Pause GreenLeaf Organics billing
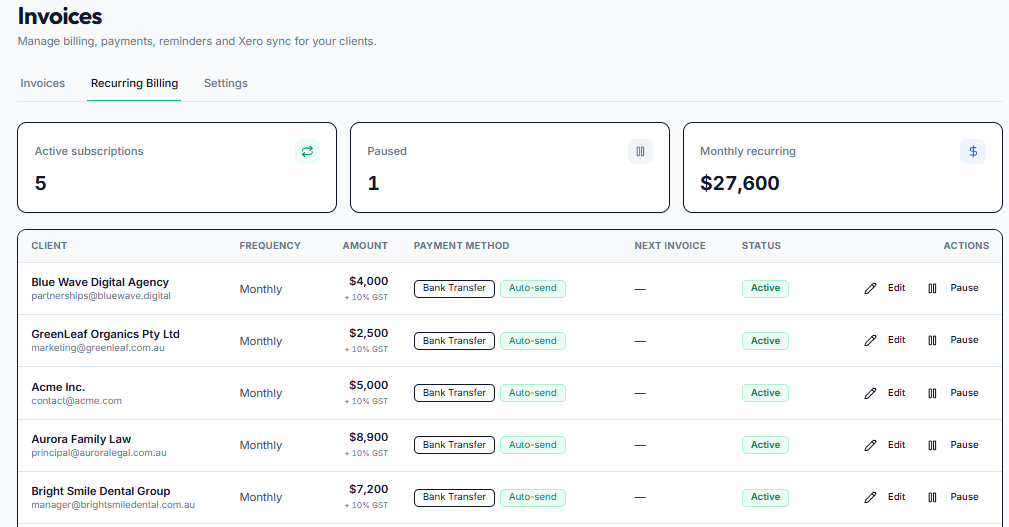Screen dimensions: 1009x527 [953, 340]
